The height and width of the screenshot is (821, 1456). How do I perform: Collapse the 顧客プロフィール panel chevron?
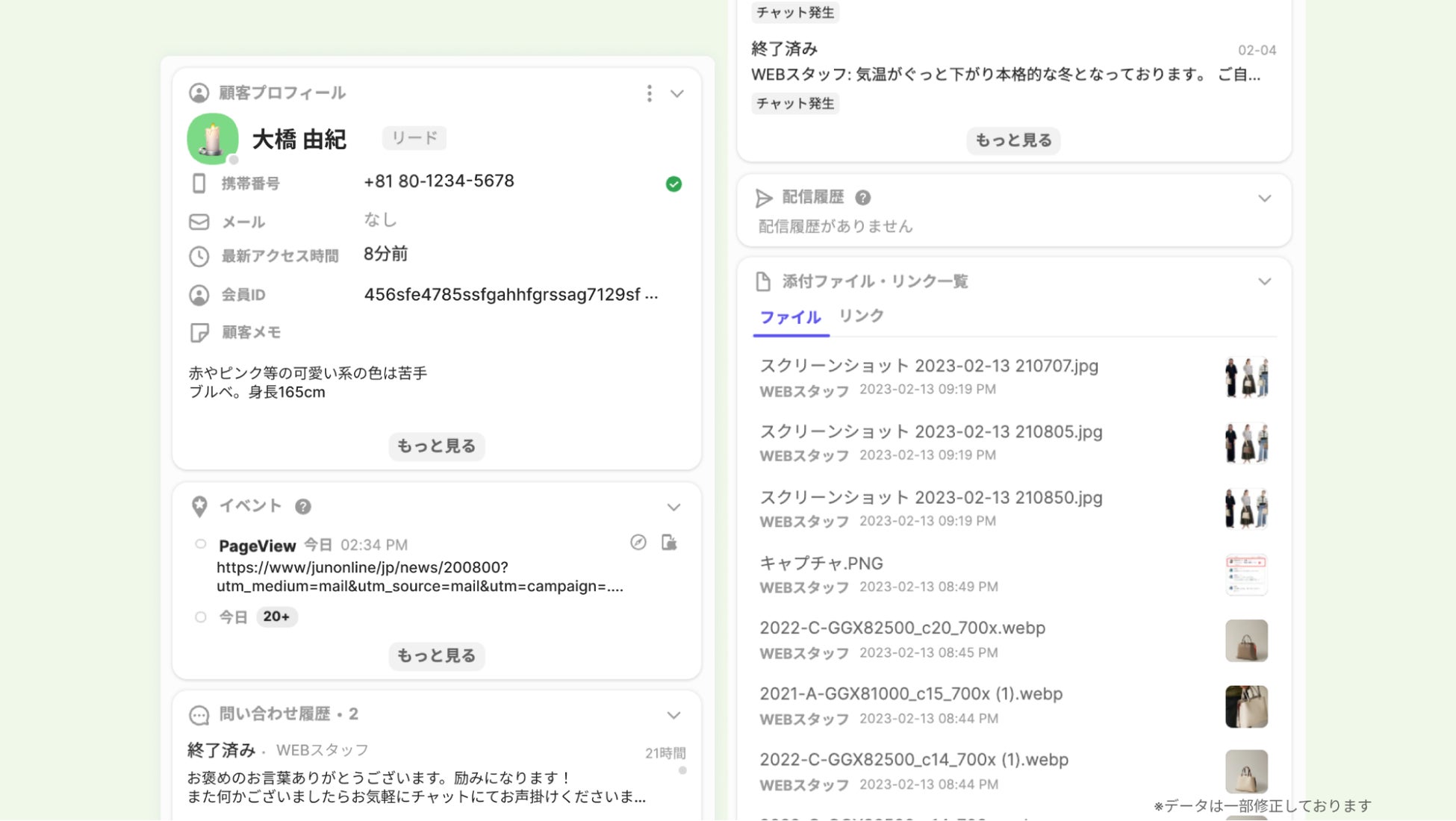676,94
